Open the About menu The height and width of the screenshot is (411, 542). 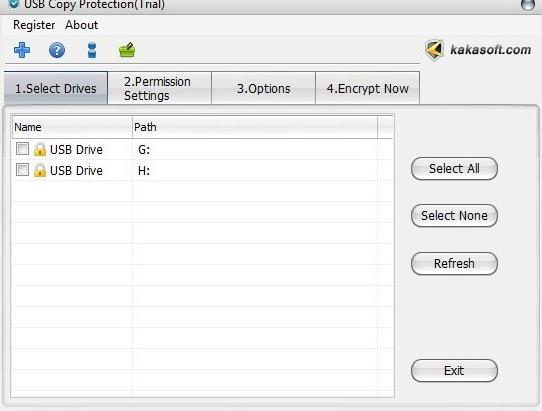pos(82,25)
